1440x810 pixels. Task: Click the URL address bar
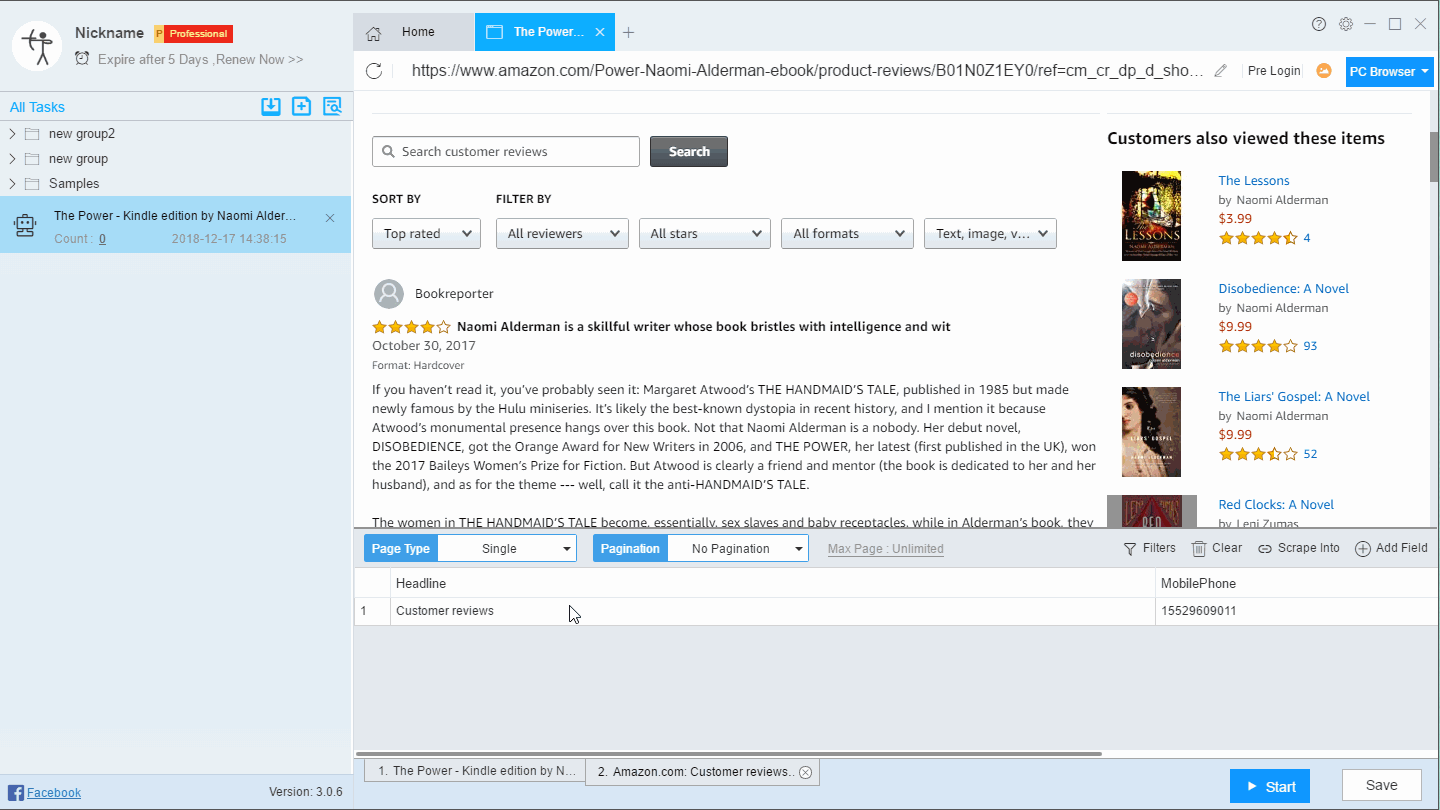tap(808, 71)
